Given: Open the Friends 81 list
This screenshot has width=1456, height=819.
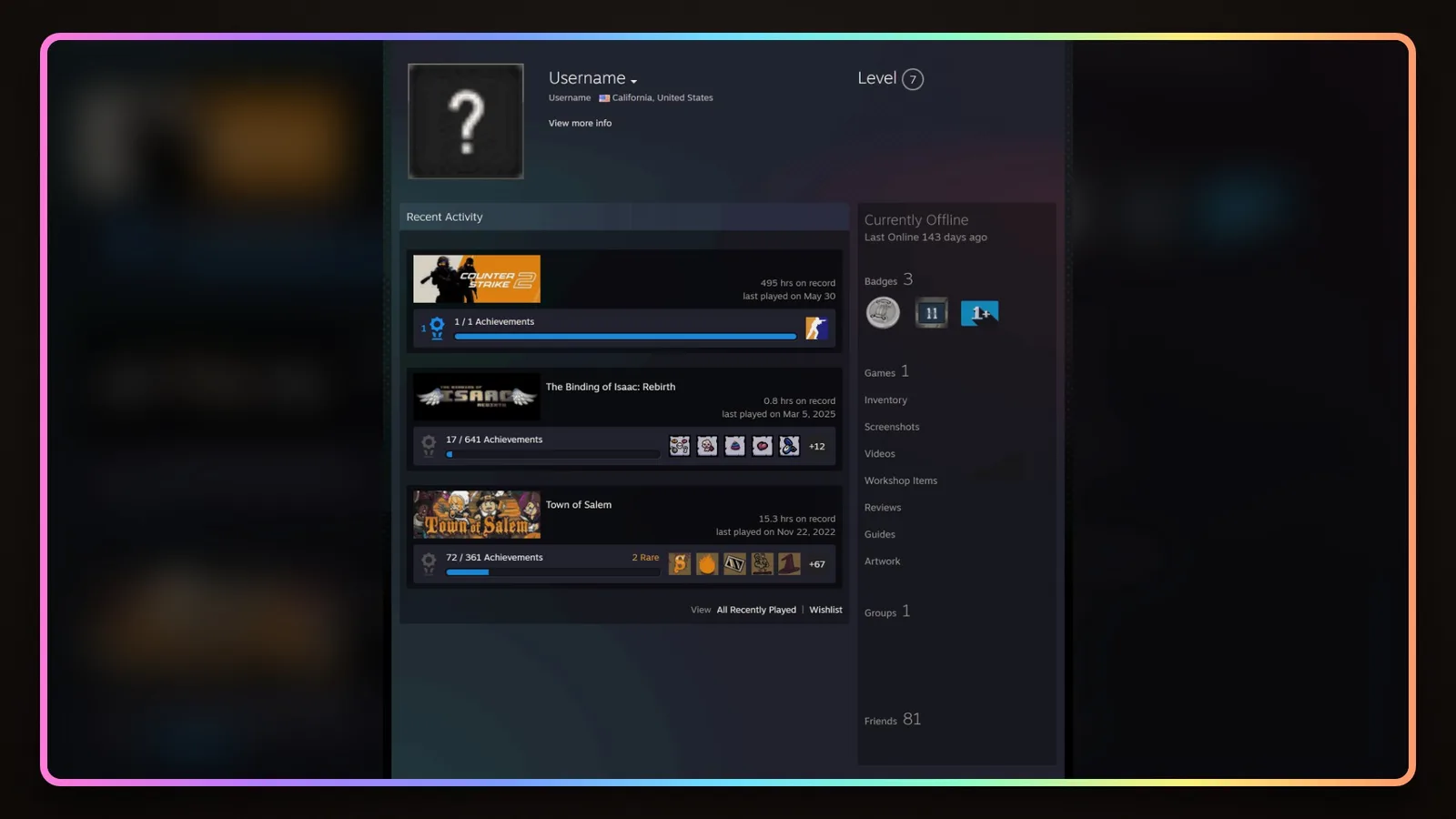Looking at the screenshot, I should point(893,720).
